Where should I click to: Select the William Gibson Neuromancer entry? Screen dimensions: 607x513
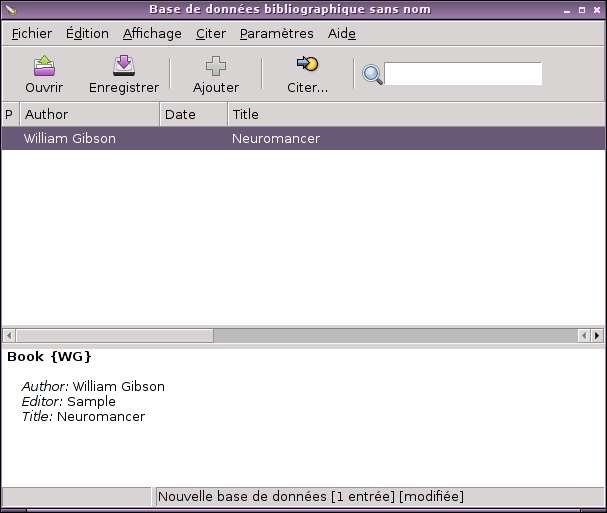pos(302,139)
